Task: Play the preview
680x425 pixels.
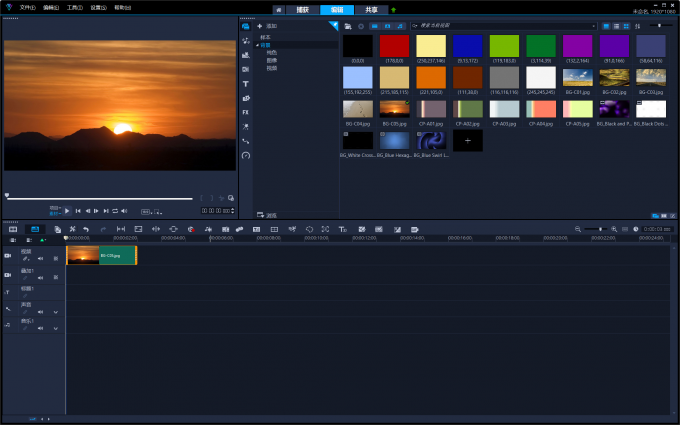Action: coord(67,211)
